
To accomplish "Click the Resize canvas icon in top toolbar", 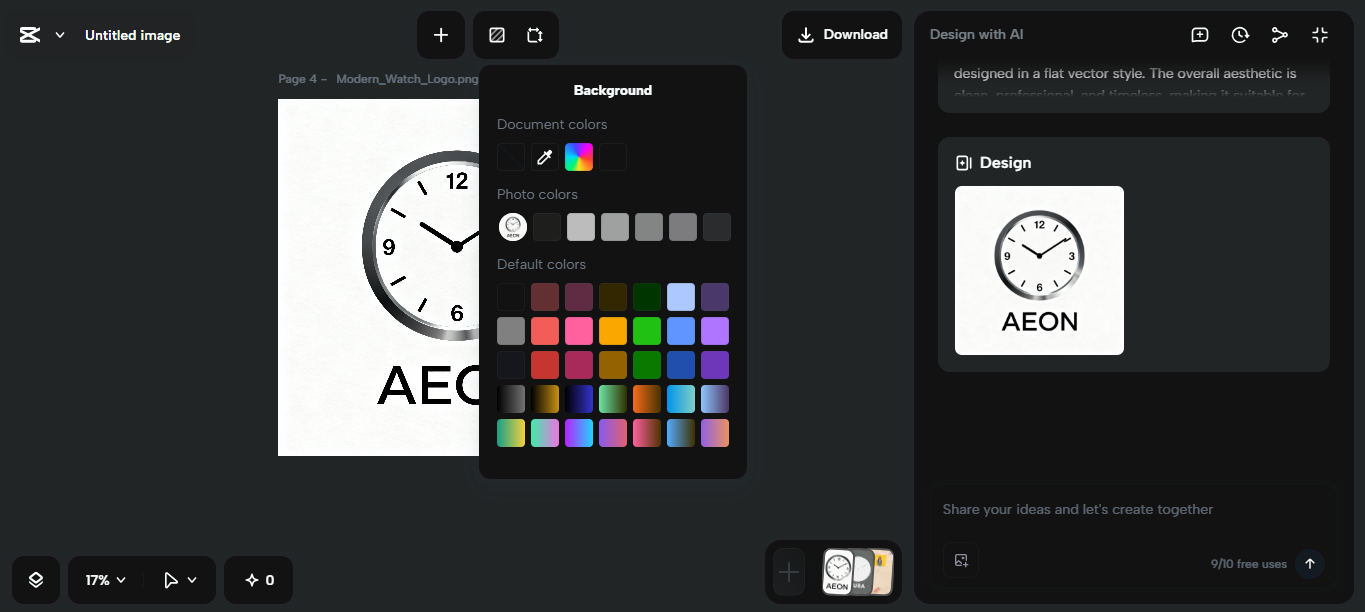I will (535, 34).
